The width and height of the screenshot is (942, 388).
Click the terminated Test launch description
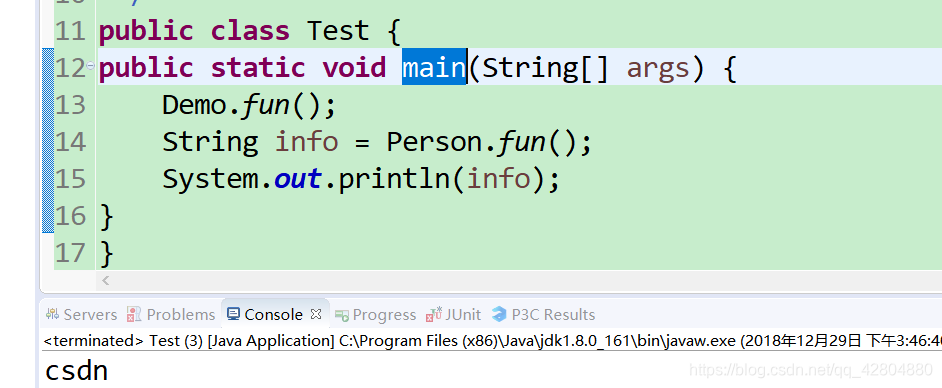pyautogui.click(x=493, y=341)
